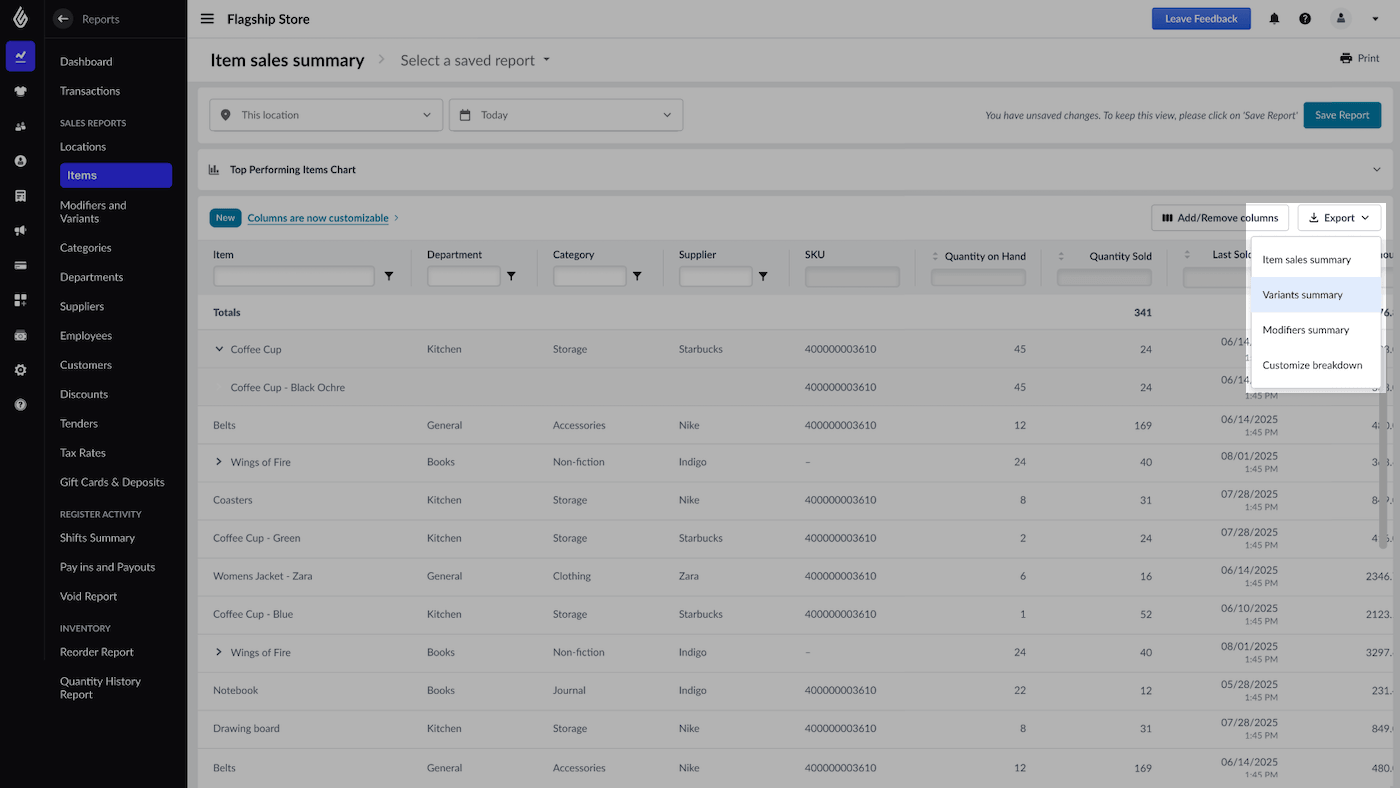Collapse the Coffee Cup row chevron
This screenshot has height=788, width=1400.
coord(219,349)
